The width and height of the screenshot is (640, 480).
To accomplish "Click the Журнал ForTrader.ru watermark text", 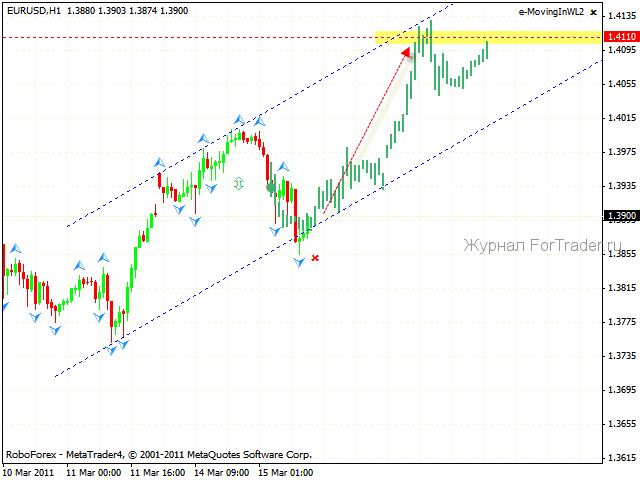I will tap(542, 245).
